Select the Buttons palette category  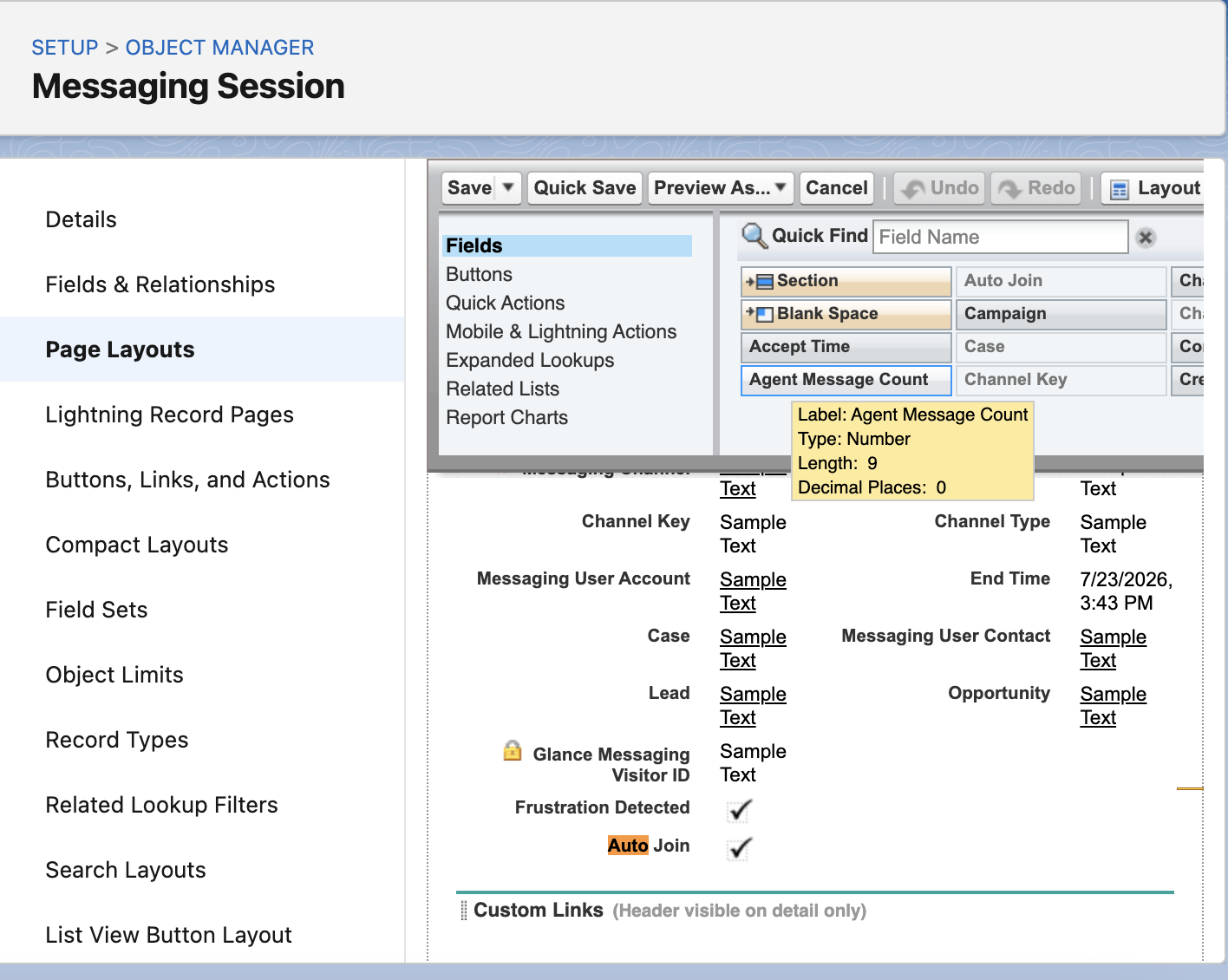click(479, 274)
